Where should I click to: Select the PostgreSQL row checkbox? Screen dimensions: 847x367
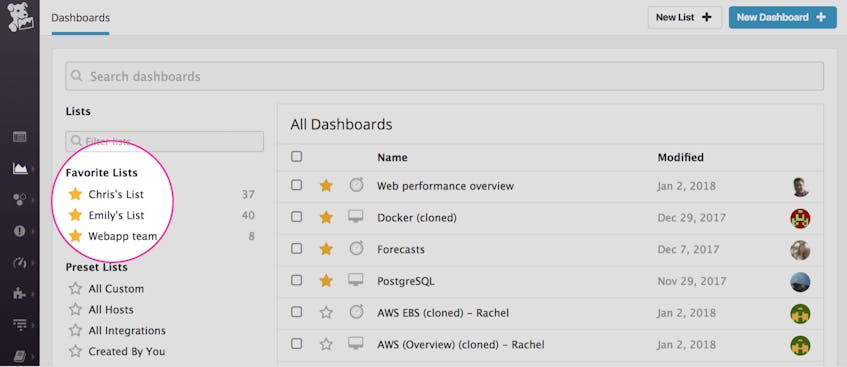pos(297,280)
